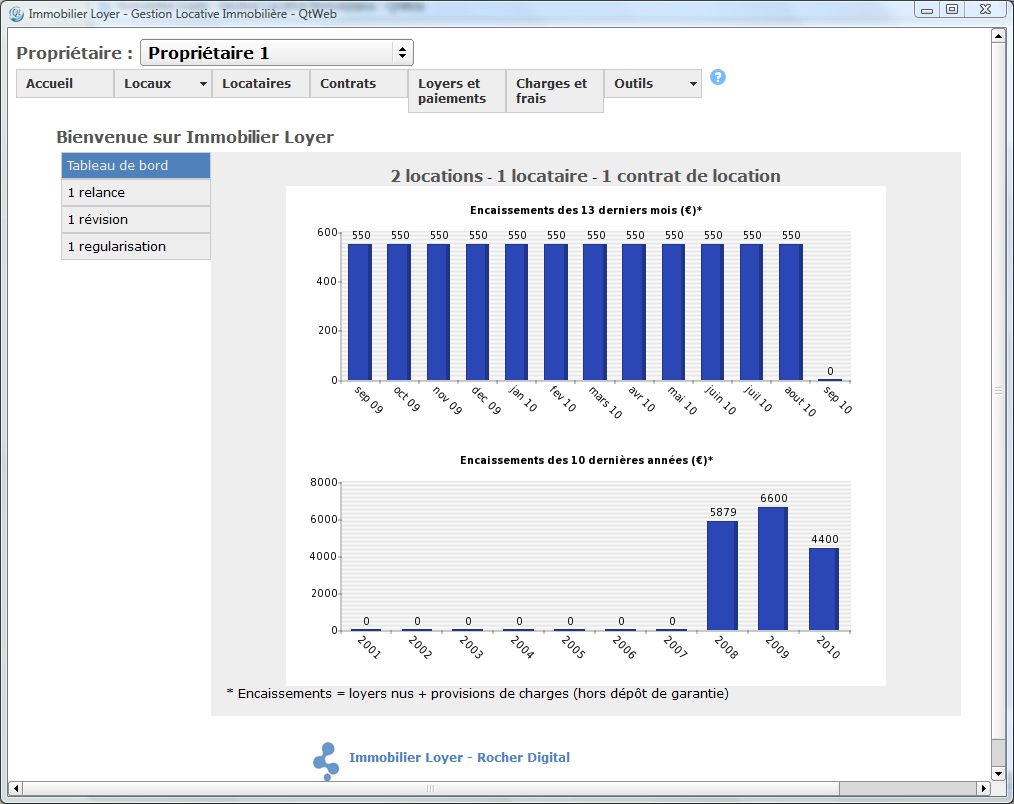This screenshot has width=1014, height=804.
Task: Click the Rocher Digital molecule logo
Action: click(x=326, y=761)
